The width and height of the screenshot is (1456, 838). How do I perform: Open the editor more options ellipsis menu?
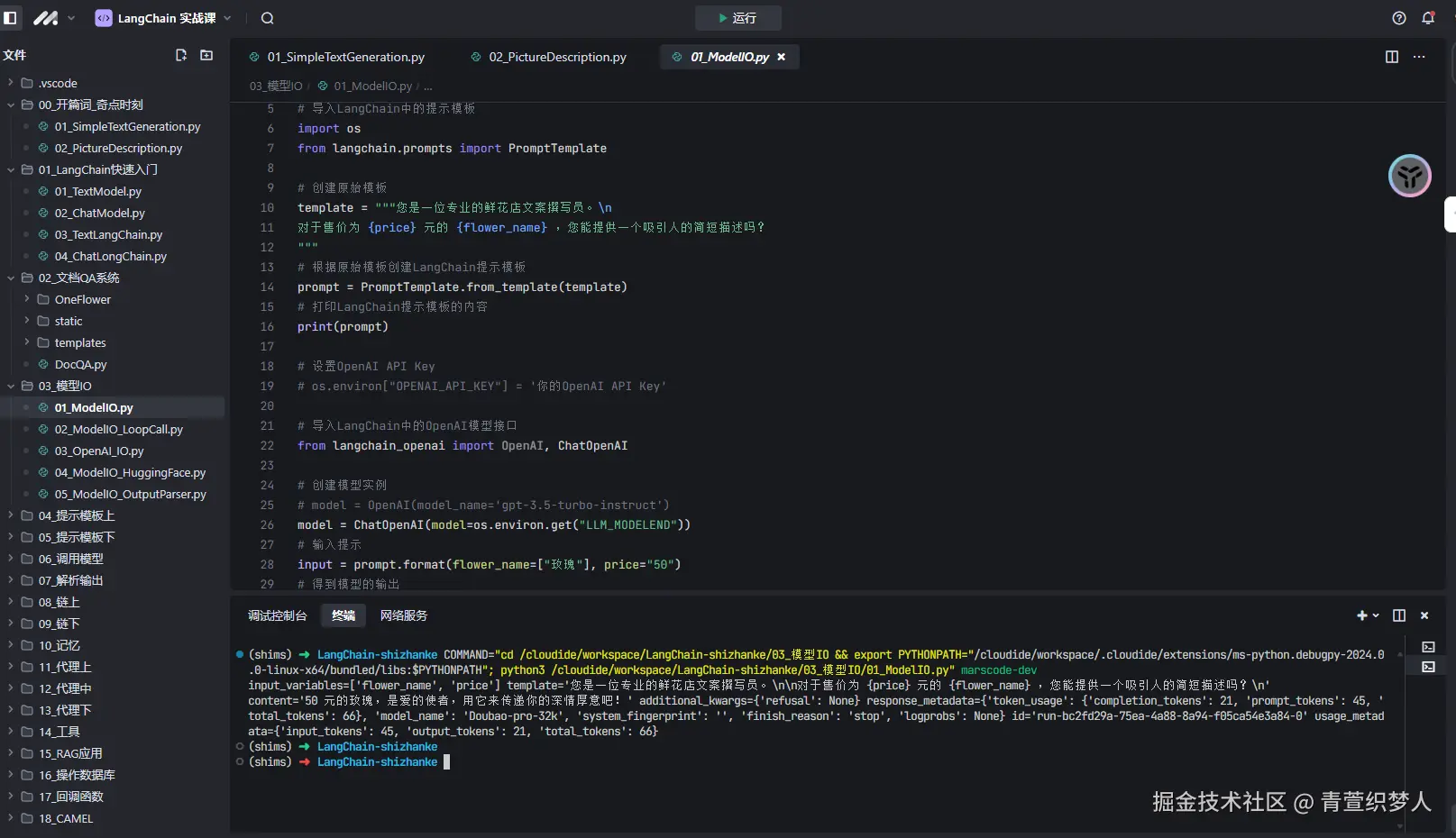1419,57
